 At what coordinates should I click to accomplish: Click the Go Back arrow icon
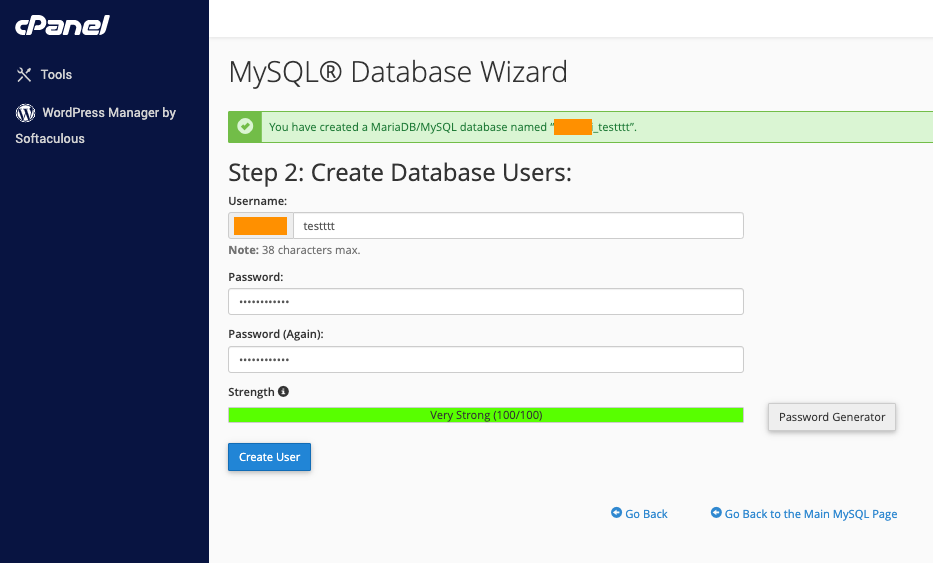[x=616, y=512]
